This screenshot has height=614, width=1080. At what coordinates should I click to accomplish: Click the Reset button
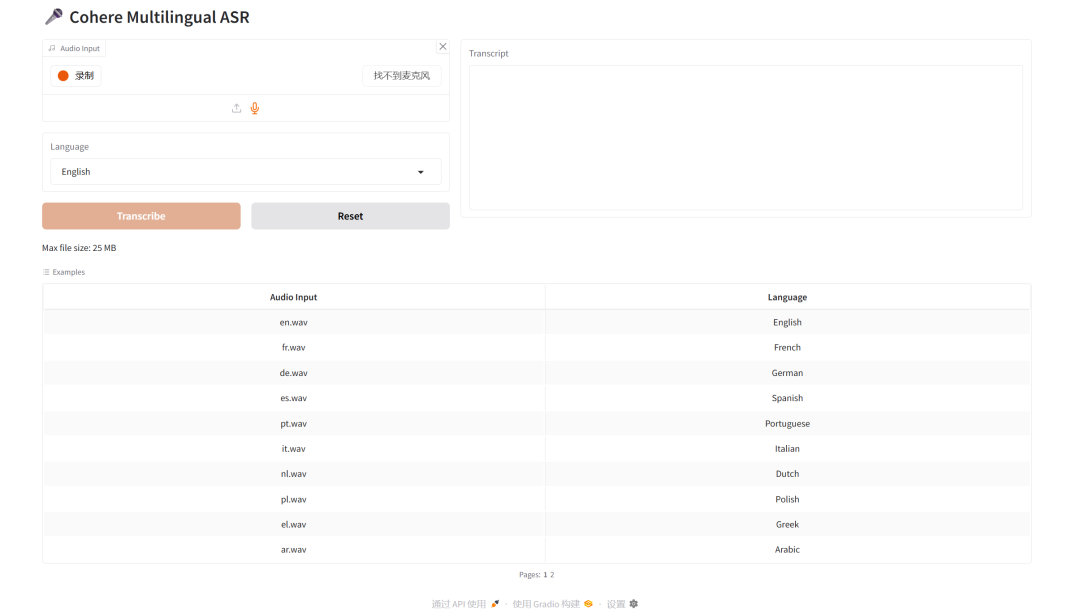coord(351,216)
